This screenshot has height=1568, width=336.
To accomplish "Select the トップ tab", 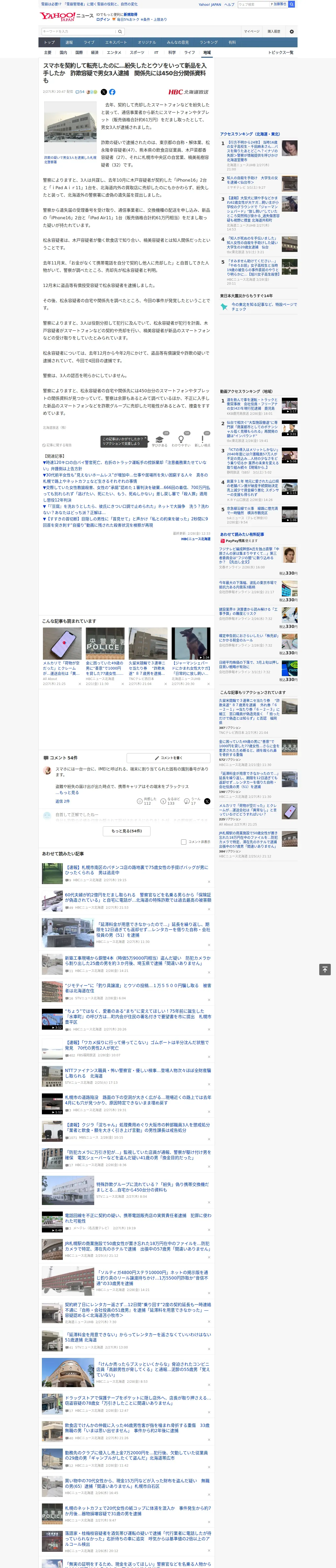I will (x=49, y=43).
